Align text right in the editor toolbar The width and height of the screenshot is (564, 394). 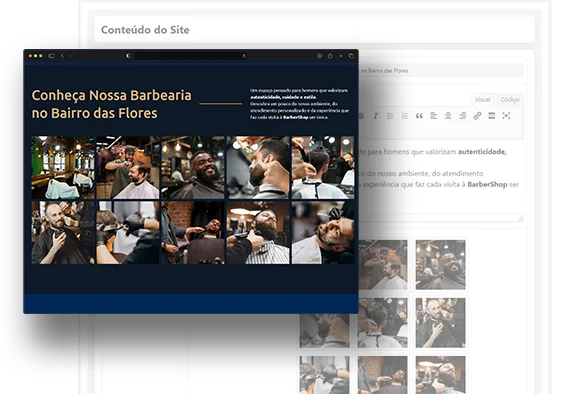click(463, 116)
